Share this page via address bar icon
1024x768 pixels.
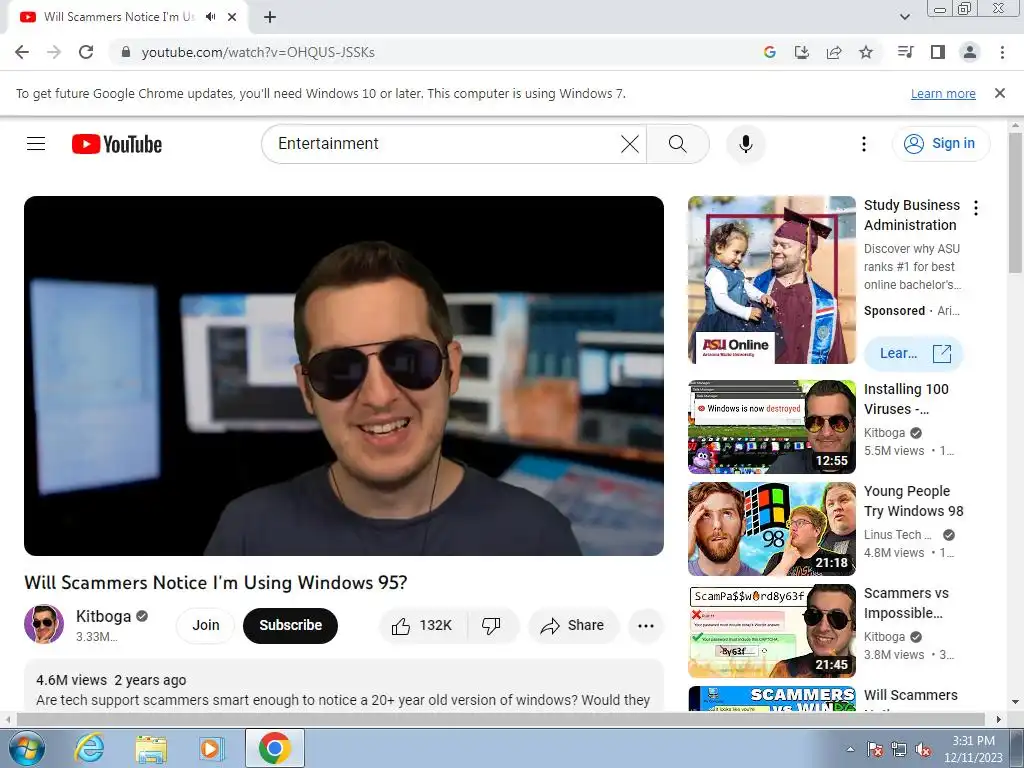point(834,52)
